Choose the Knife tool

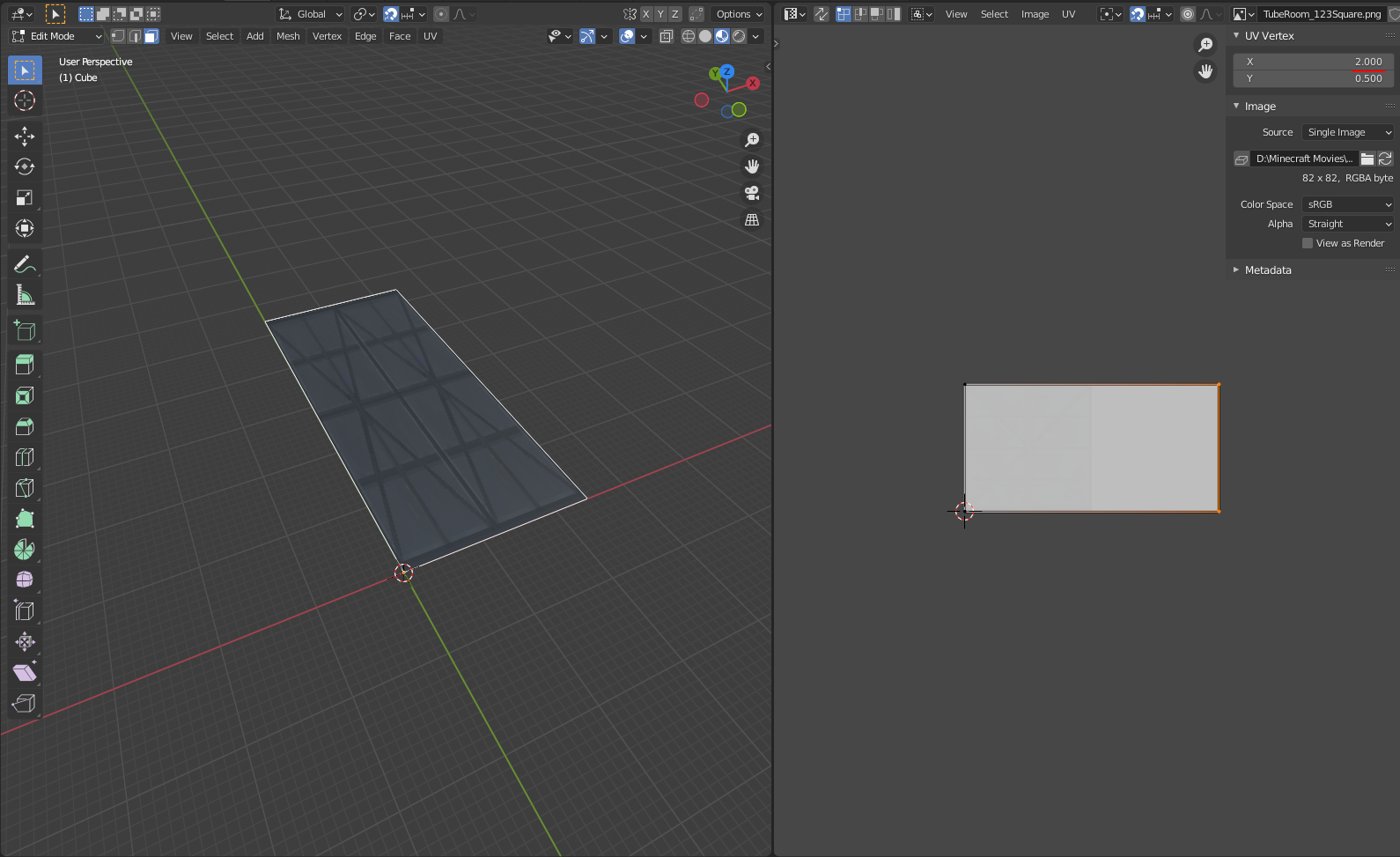click(25, 488)
